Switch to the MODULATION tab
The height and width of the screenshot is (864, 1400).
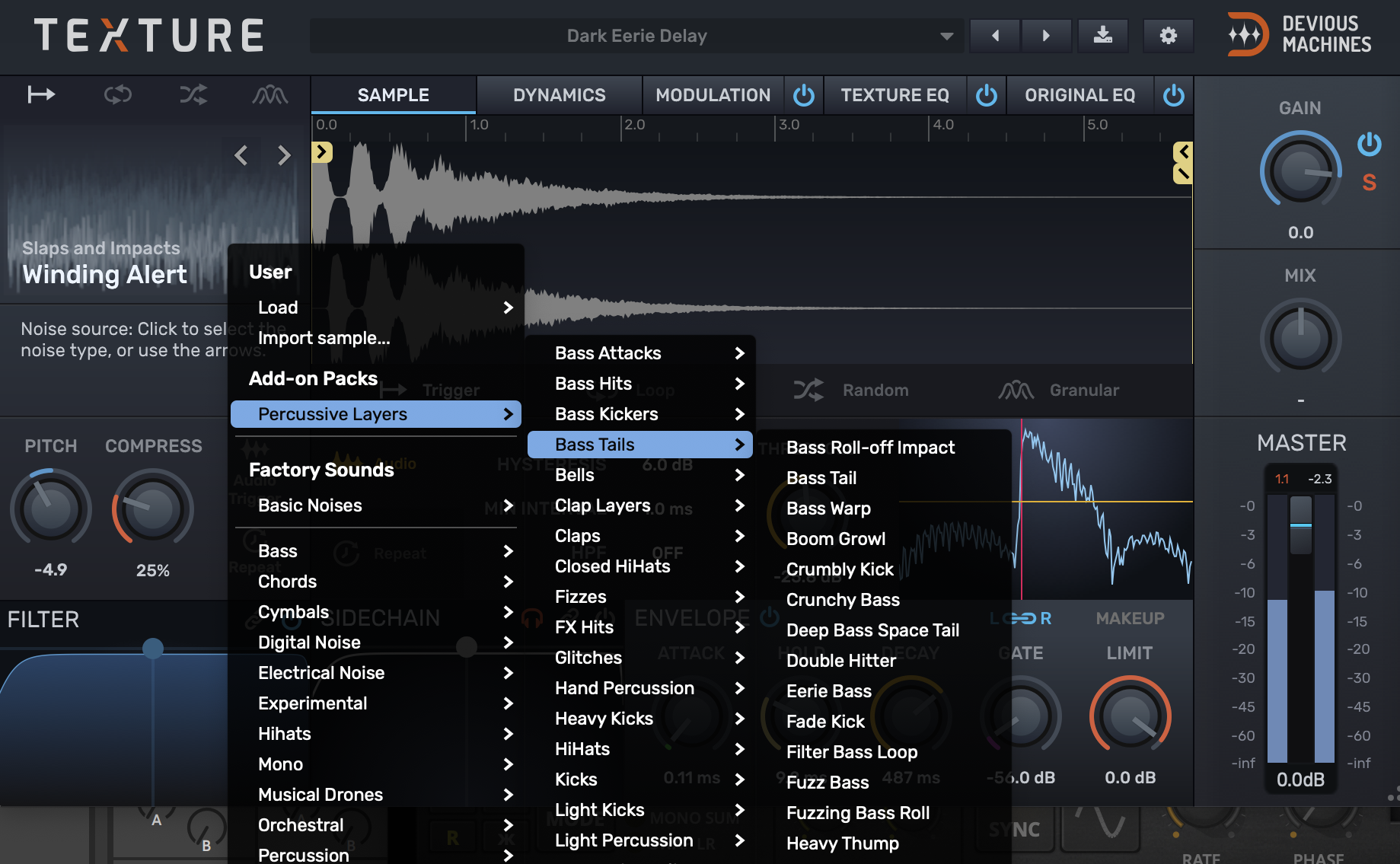coord(713,95)
